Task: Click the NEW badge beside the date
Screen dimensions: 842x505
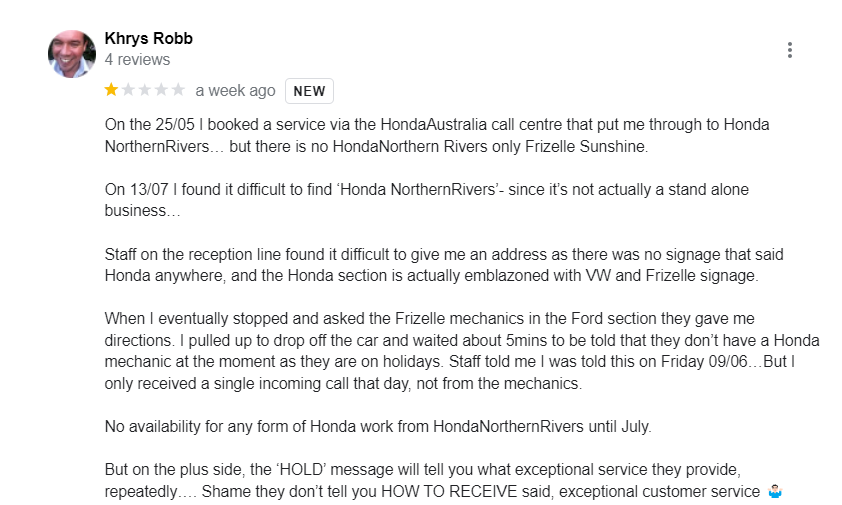Action: point(309,91)
